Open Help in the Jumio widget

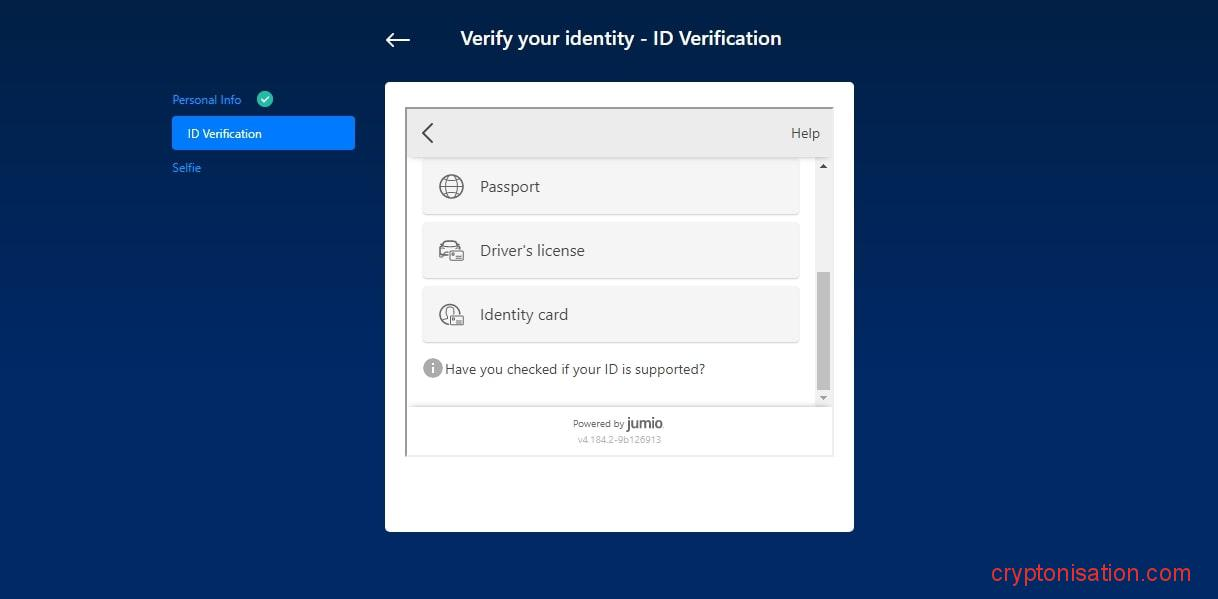804,133
